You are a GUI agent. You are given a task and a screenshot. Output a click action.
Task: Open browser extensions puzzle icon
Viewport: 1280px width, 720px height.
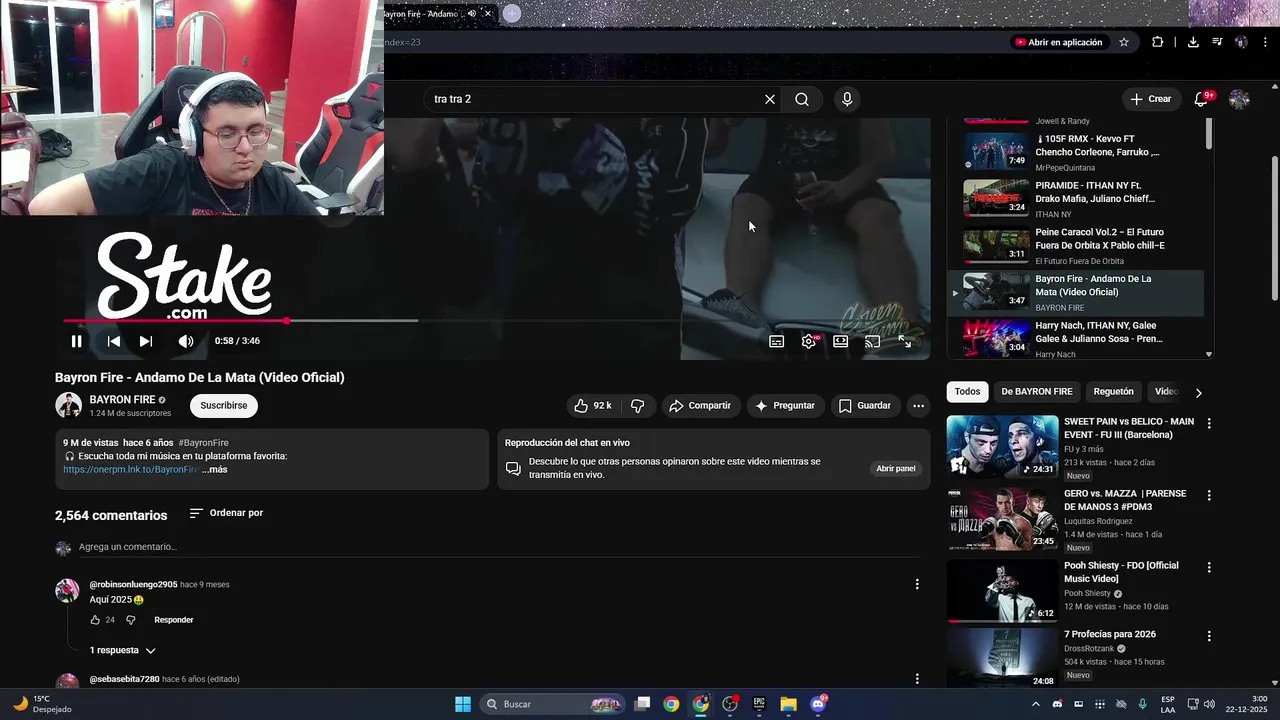(x=1158, y=42)
